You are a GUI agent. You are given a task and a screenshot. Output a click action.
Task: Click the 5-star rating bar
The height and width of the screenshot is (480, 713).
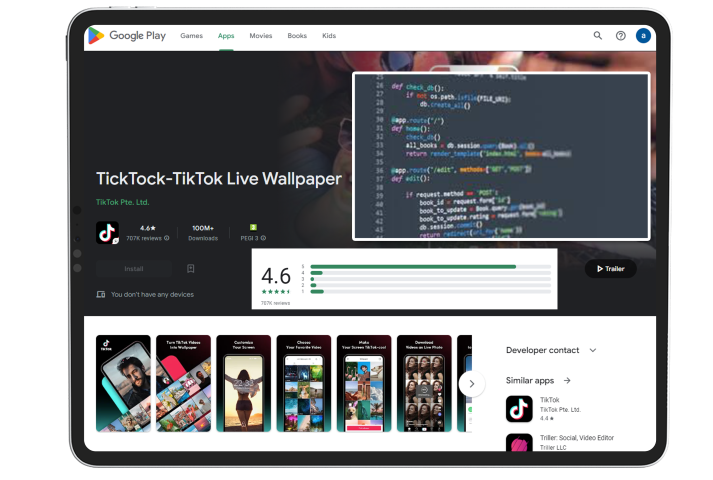point(430,267)
